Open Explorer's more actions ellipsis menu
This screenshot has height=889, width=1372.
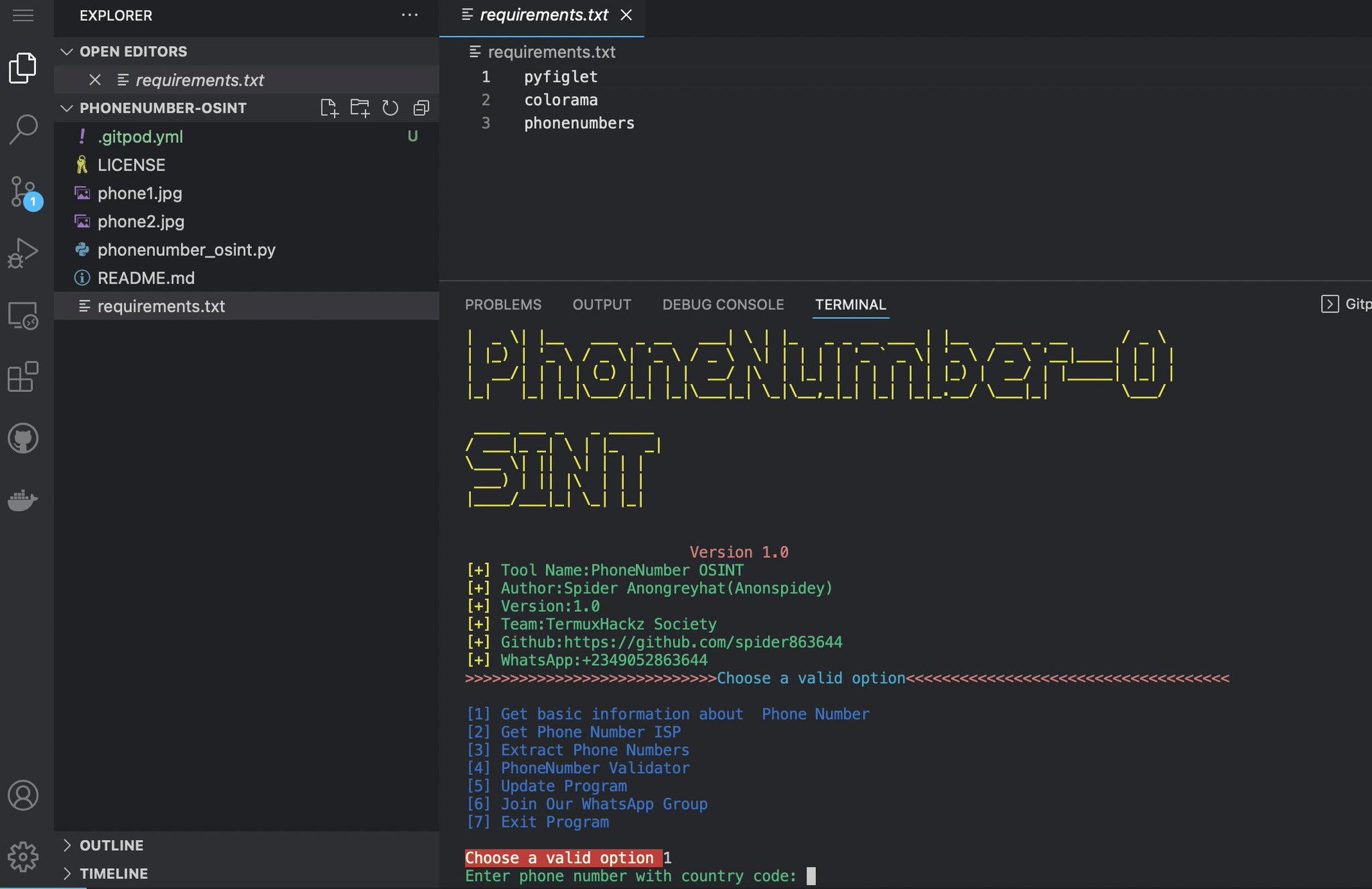(409, 15)
